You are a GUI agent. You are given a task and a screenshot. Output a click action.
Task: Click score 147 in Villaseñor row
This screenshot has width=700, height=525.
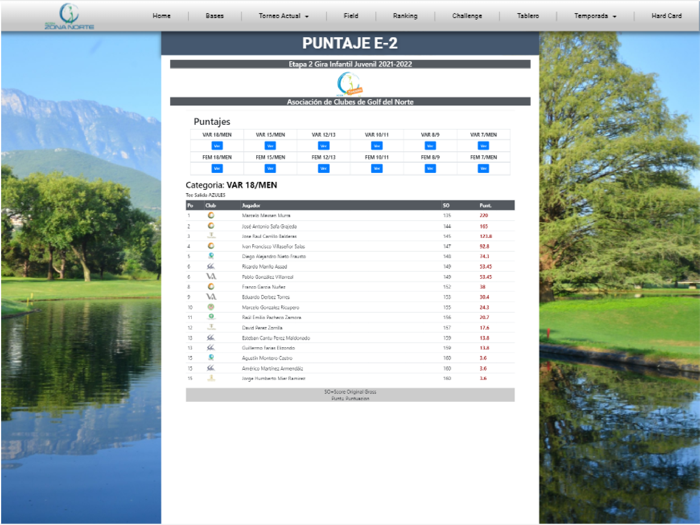pyautogui.click(x=447, y=246)
